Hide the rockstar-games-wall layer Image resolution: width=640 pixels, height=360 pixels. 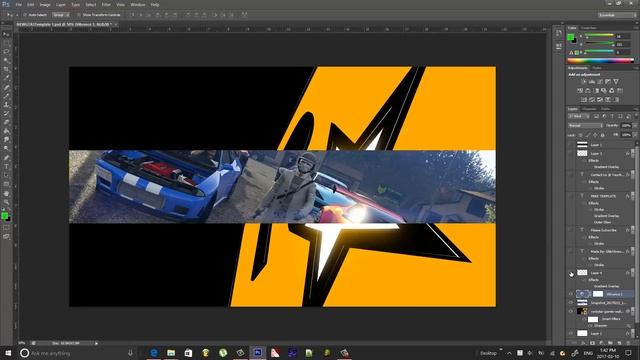coord(571,311)
